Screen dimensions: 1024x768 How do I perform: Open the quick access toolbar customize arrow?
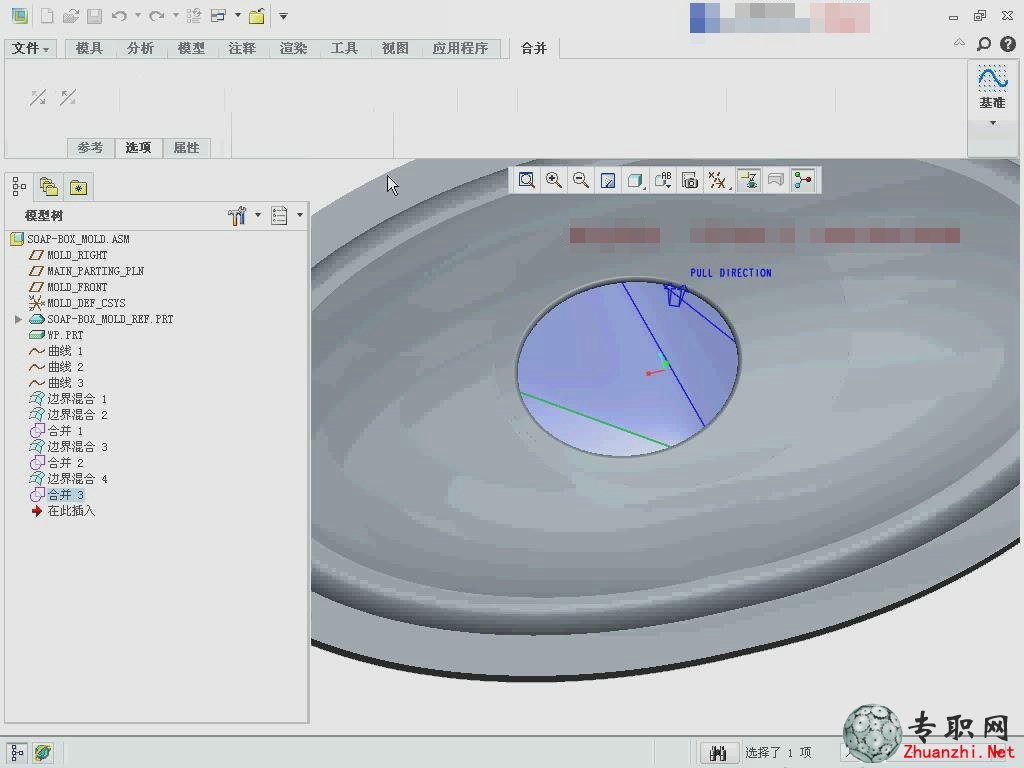click(x=283, y=16)
